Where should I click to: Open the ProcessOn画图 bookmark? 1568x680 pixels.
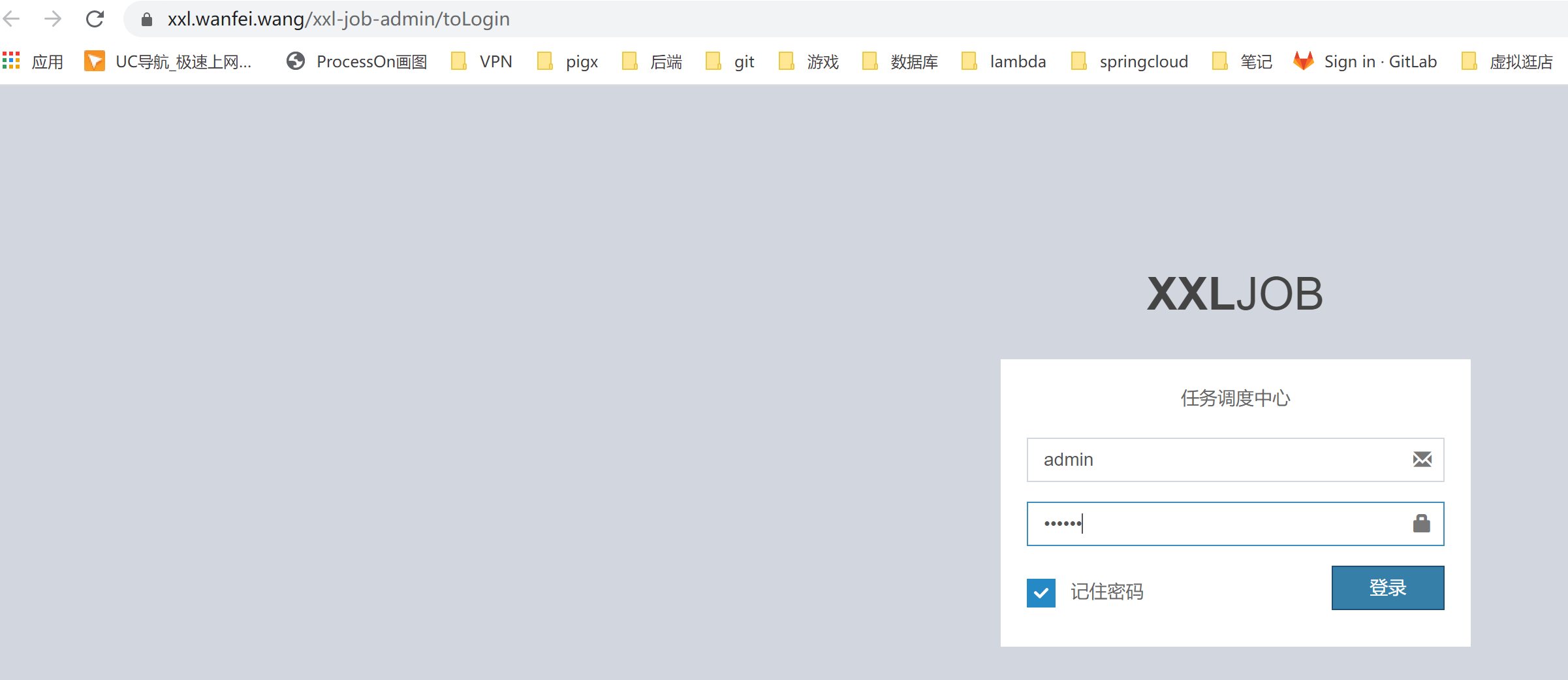coord(356,61)
